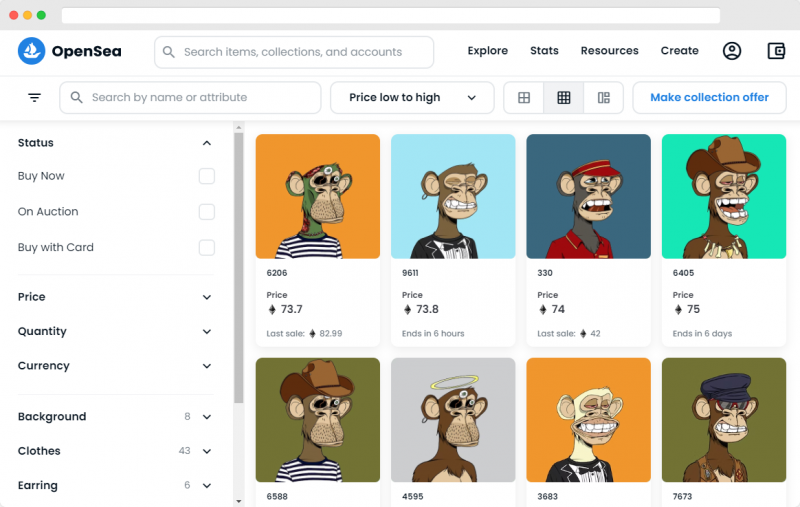The width and height of the screenshot is (800, 507).
Task: Click the Ethereum icon beside 73.7
Action: click(272, 310)
